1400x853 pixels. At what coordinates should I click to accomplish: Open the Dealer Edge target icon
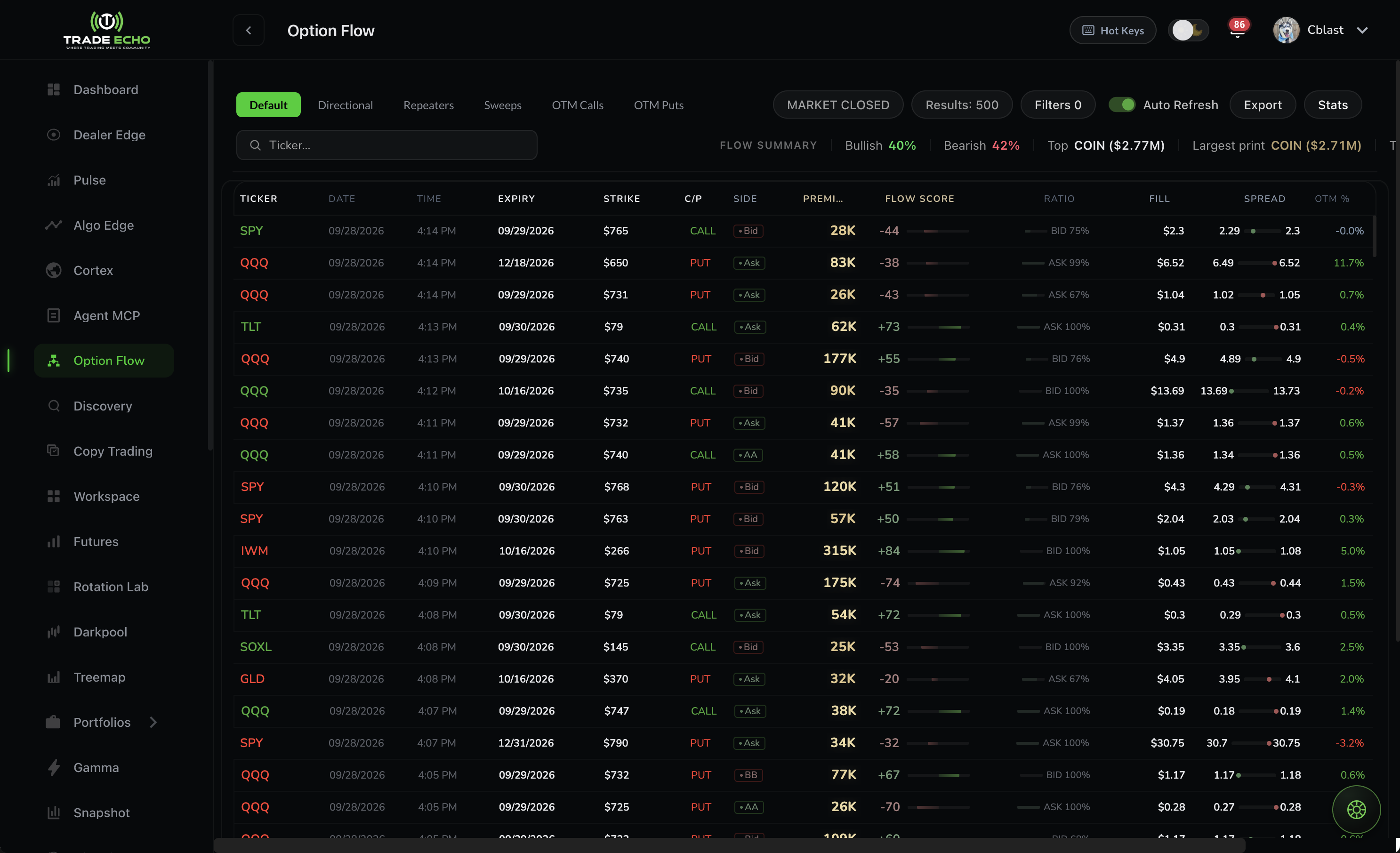pos(53,135)
